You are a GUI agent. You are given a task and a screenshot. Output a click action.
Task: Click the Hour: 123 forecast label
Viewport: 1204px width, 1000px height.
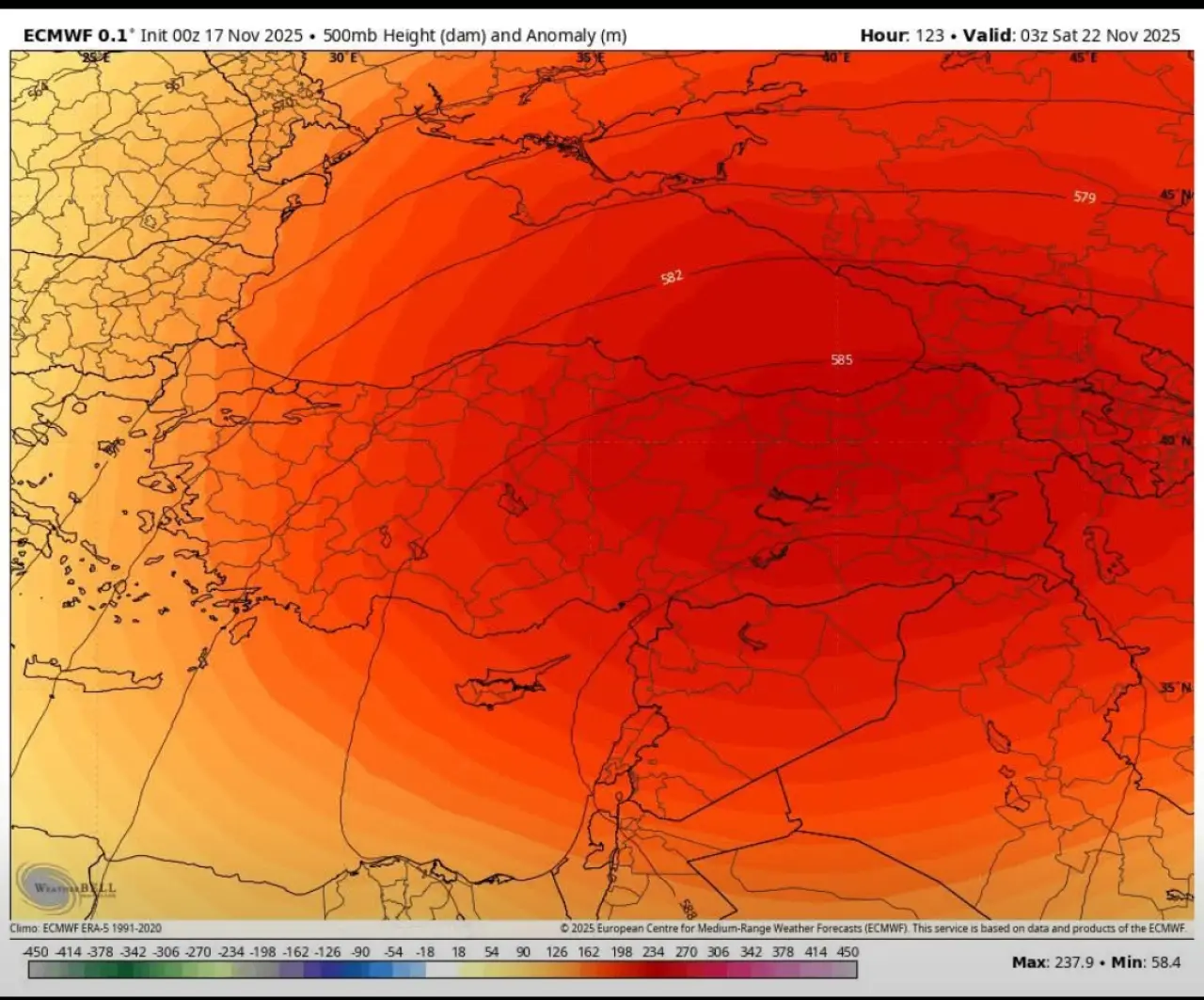[901, 36]
